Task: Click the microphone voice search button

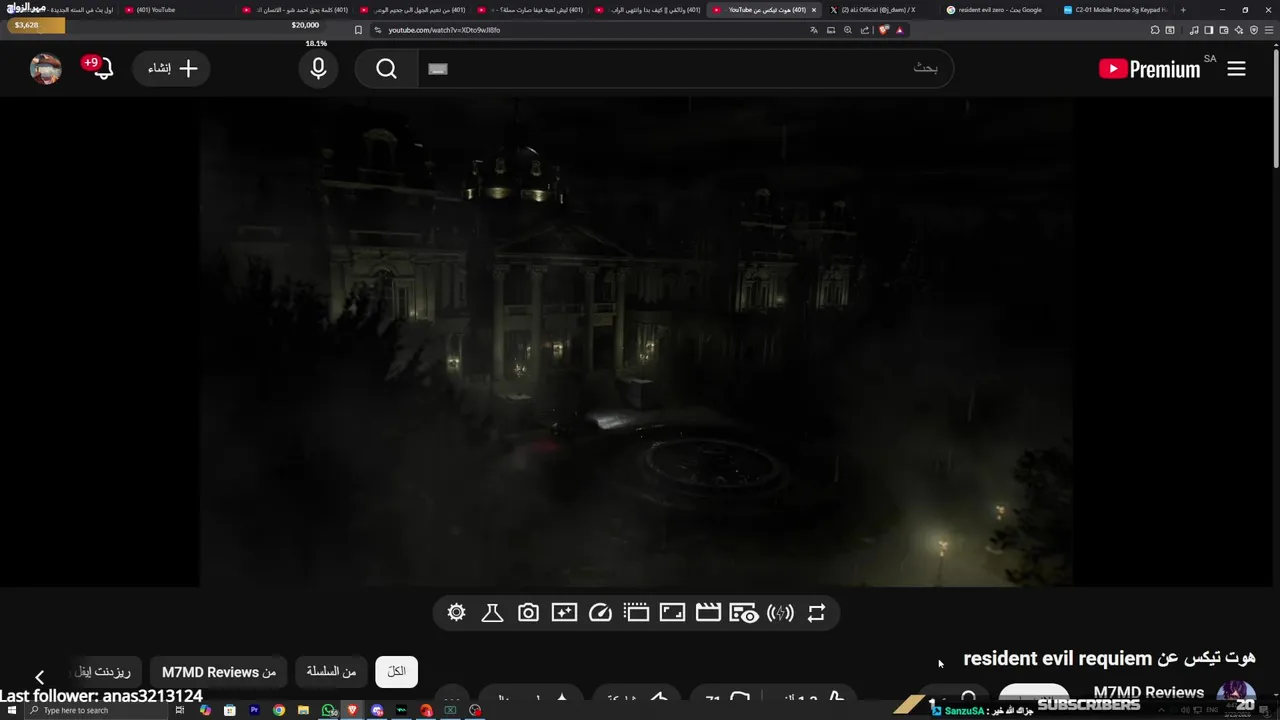Action: pyautogui.click(x=318, y=68)
